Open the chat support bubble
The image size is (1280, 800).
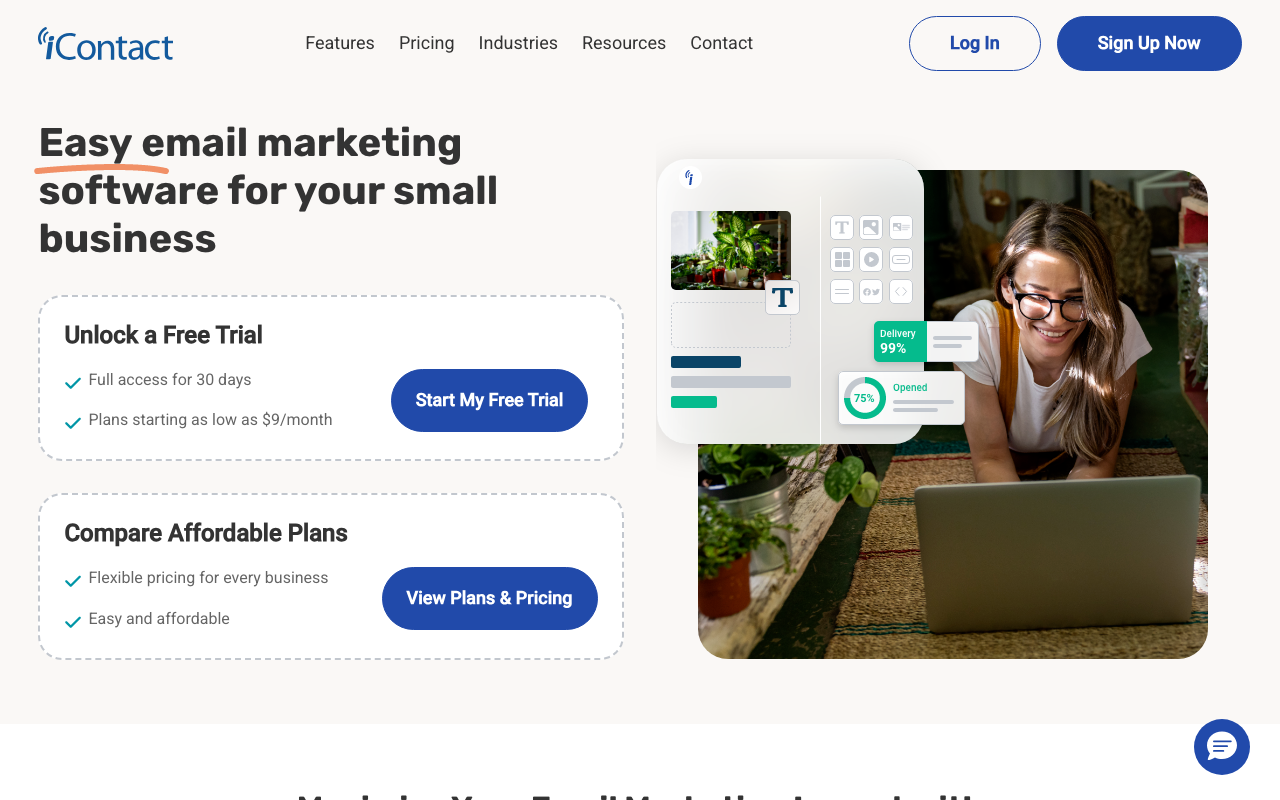point(1222,747)
